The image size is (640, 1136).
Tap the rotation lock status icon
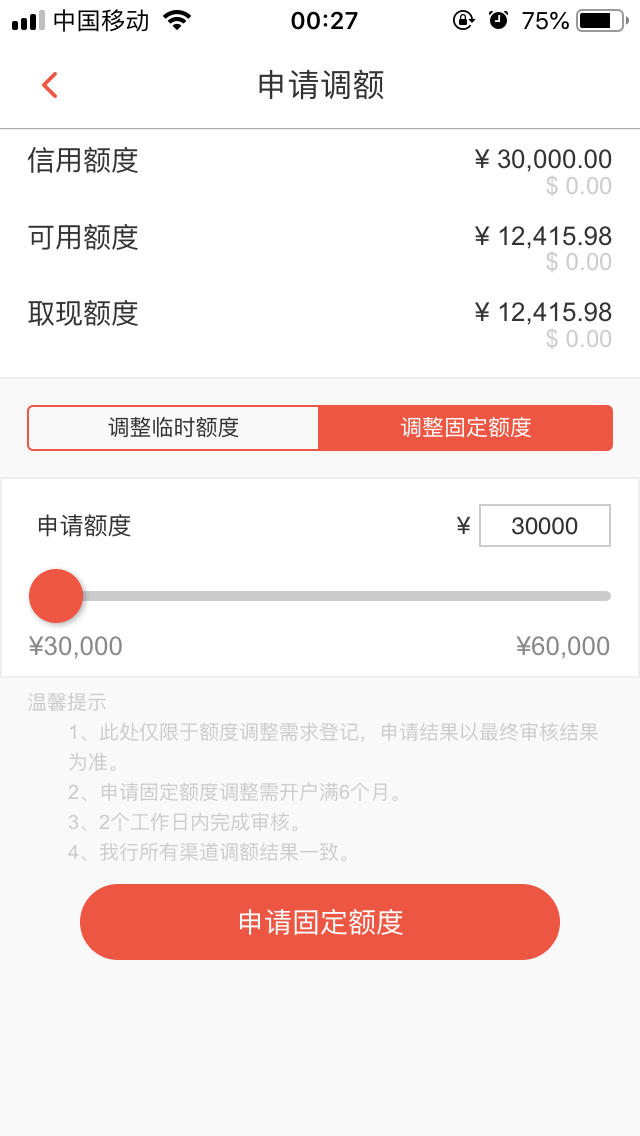pyautogui.click(x=463, y=20)
